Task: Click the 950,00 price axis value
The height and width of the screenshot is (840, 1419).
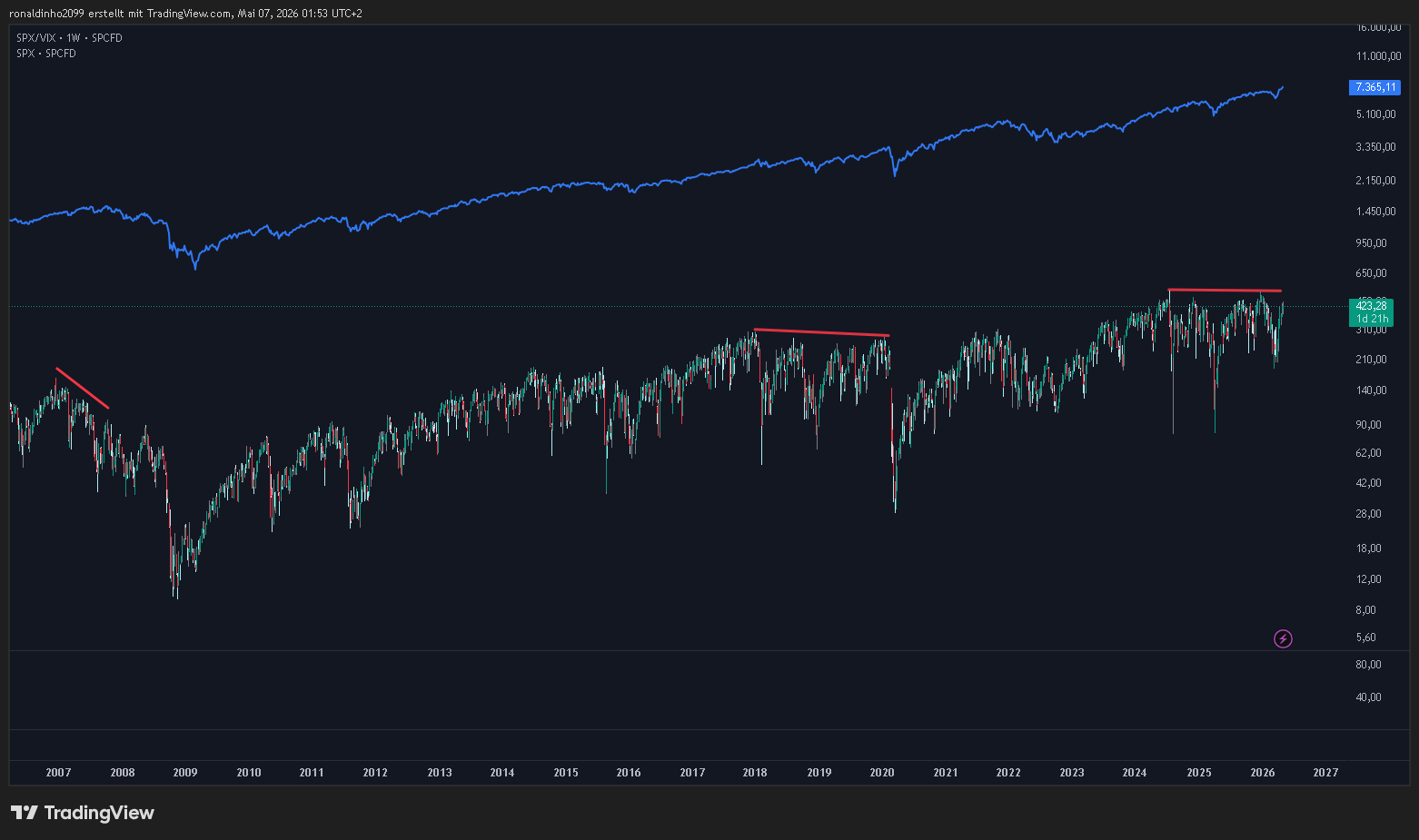Action: pyautogui.click(x=1372, y=243)
